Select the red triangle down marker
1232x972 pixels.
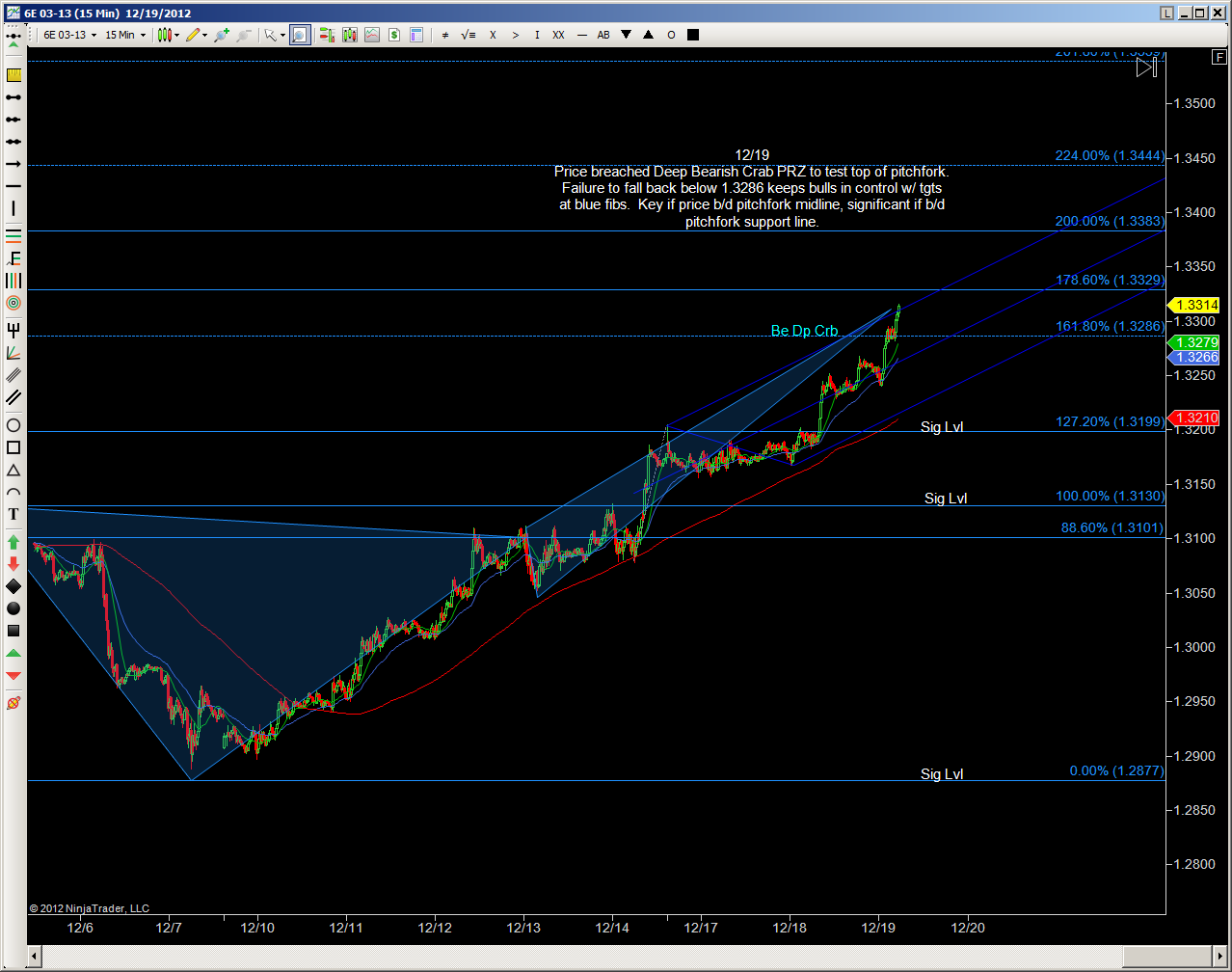(x=13, y=676)
